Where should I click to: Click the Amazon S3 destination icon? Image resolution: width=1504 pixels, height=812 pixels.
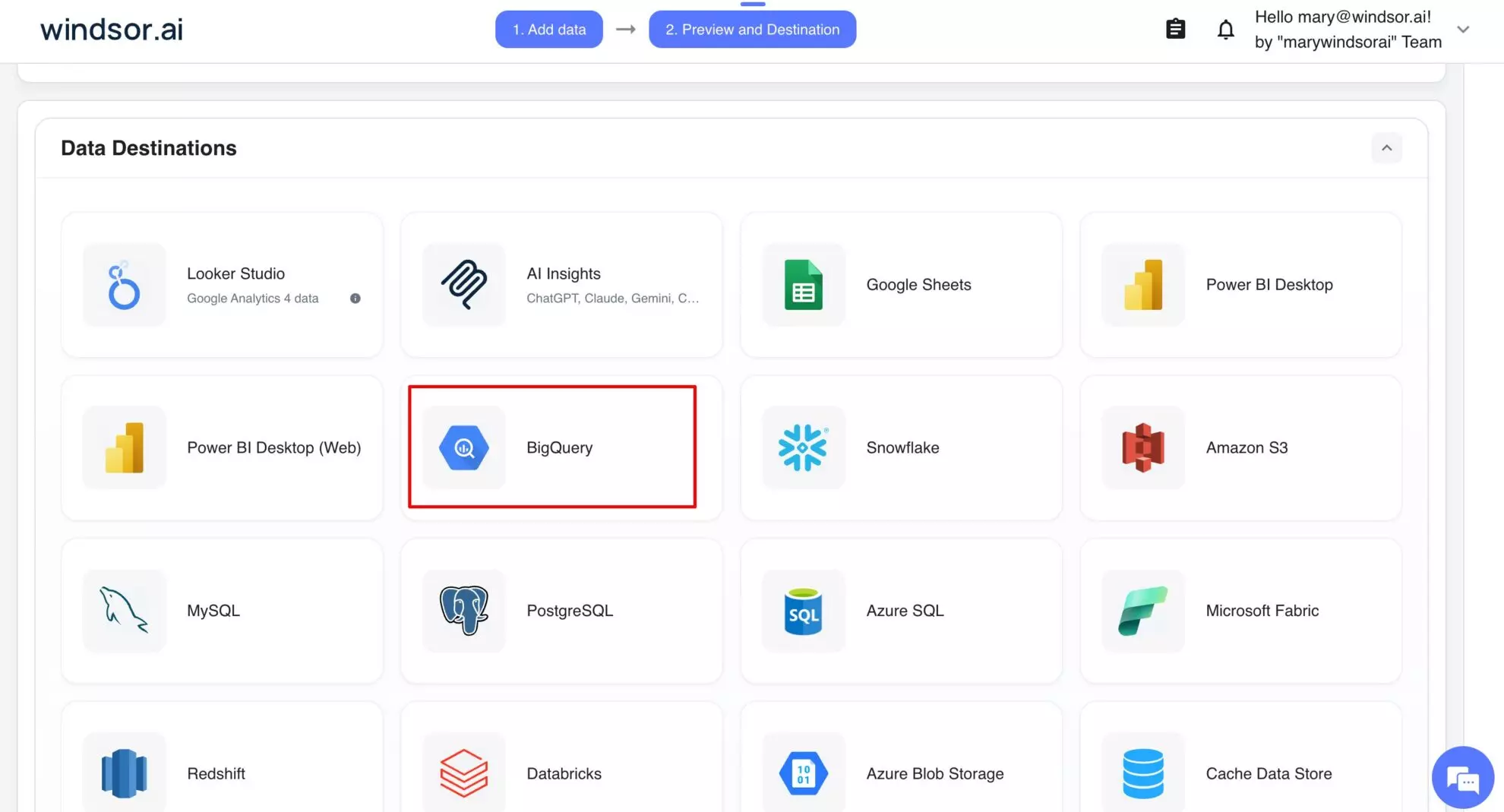point(1142,447)
